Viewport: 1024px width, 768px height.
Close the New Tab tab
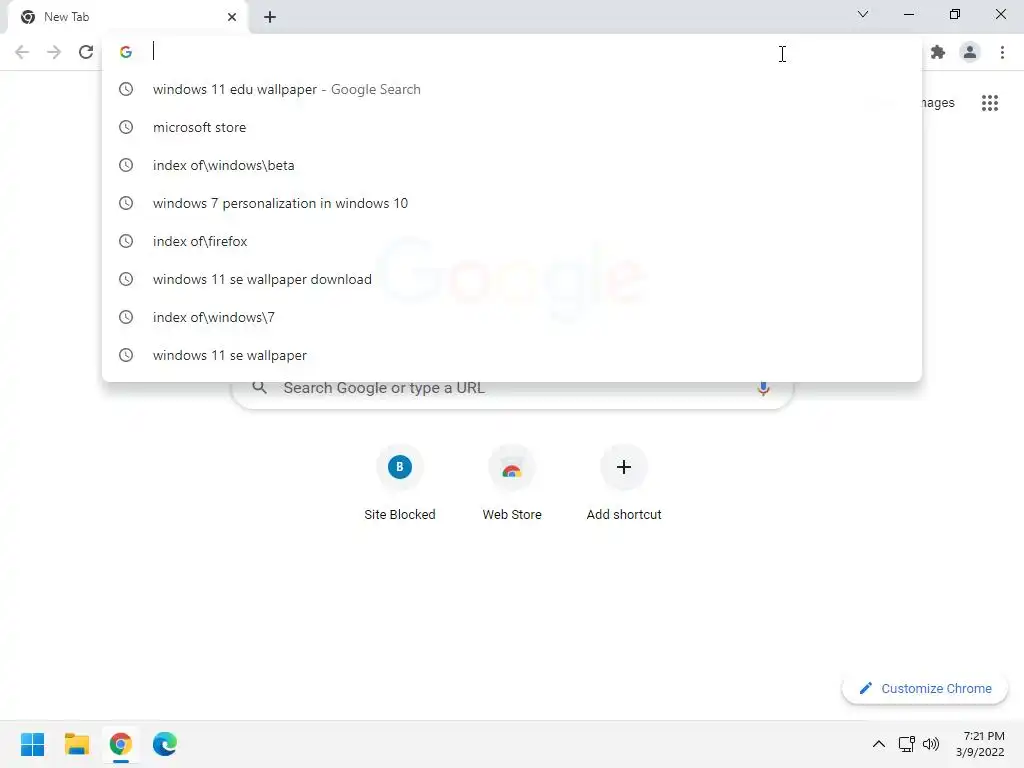click(x=232, y=17)
